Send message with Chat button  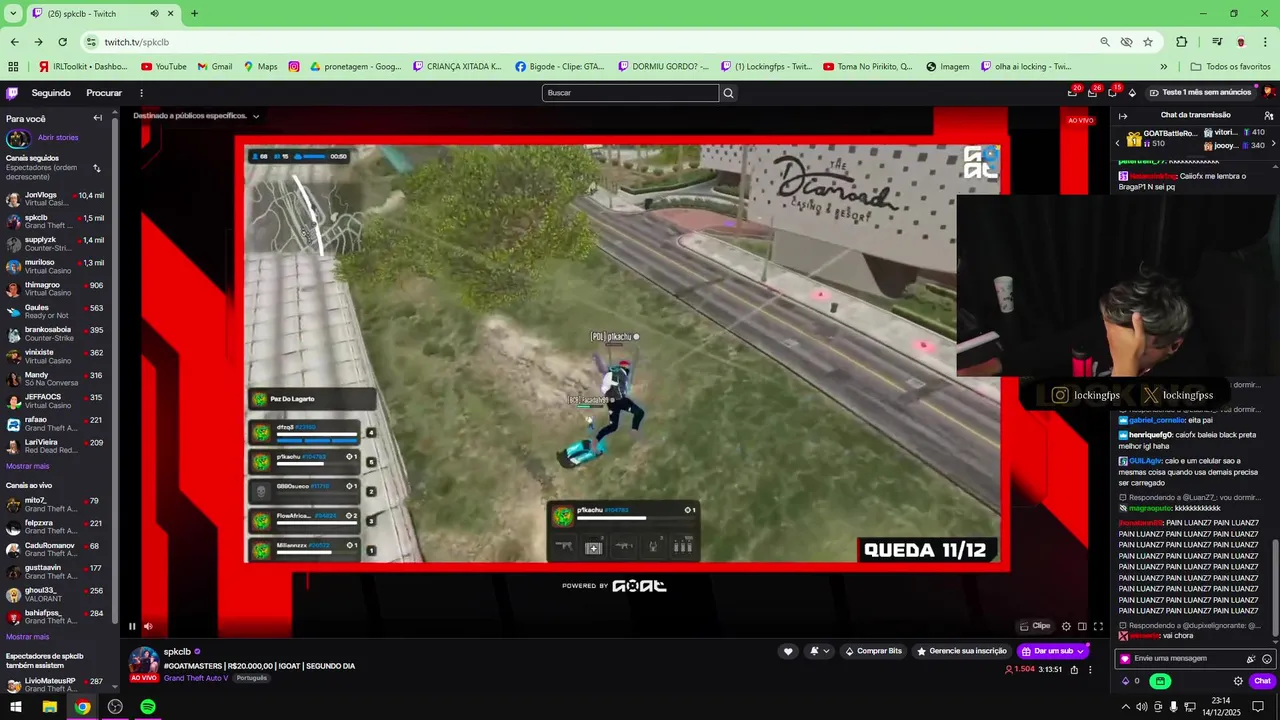(x=1262, y=681)
